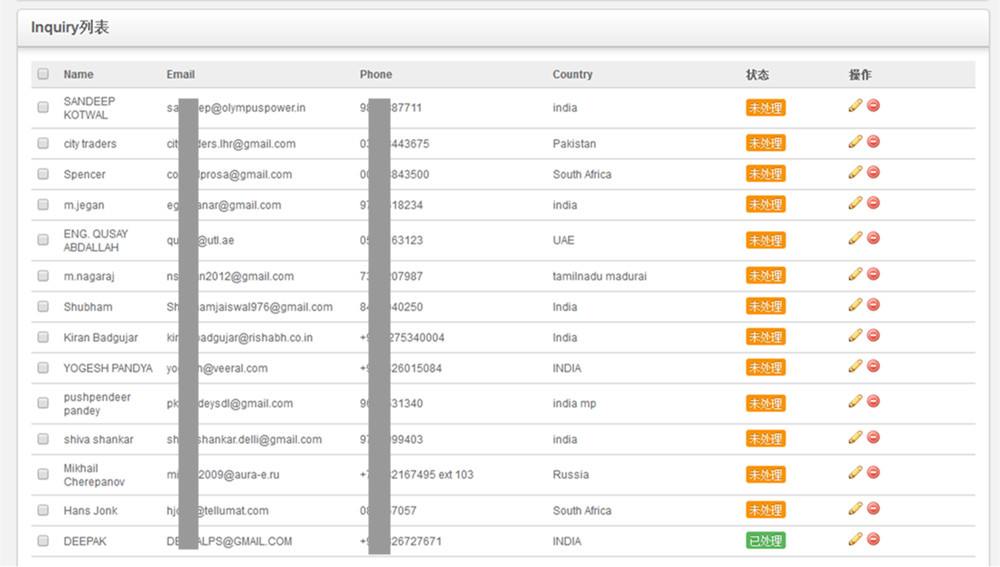1000x567 pixels.
Task: Open edit for Kiran Badgujar inquiry
Action: point(855,335)
